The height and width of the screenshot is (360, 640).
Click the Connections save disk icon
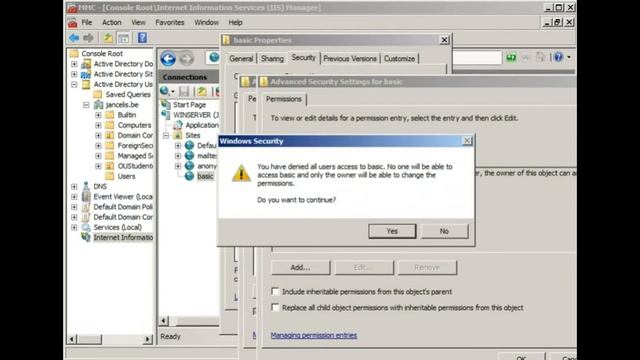(184, 91)
